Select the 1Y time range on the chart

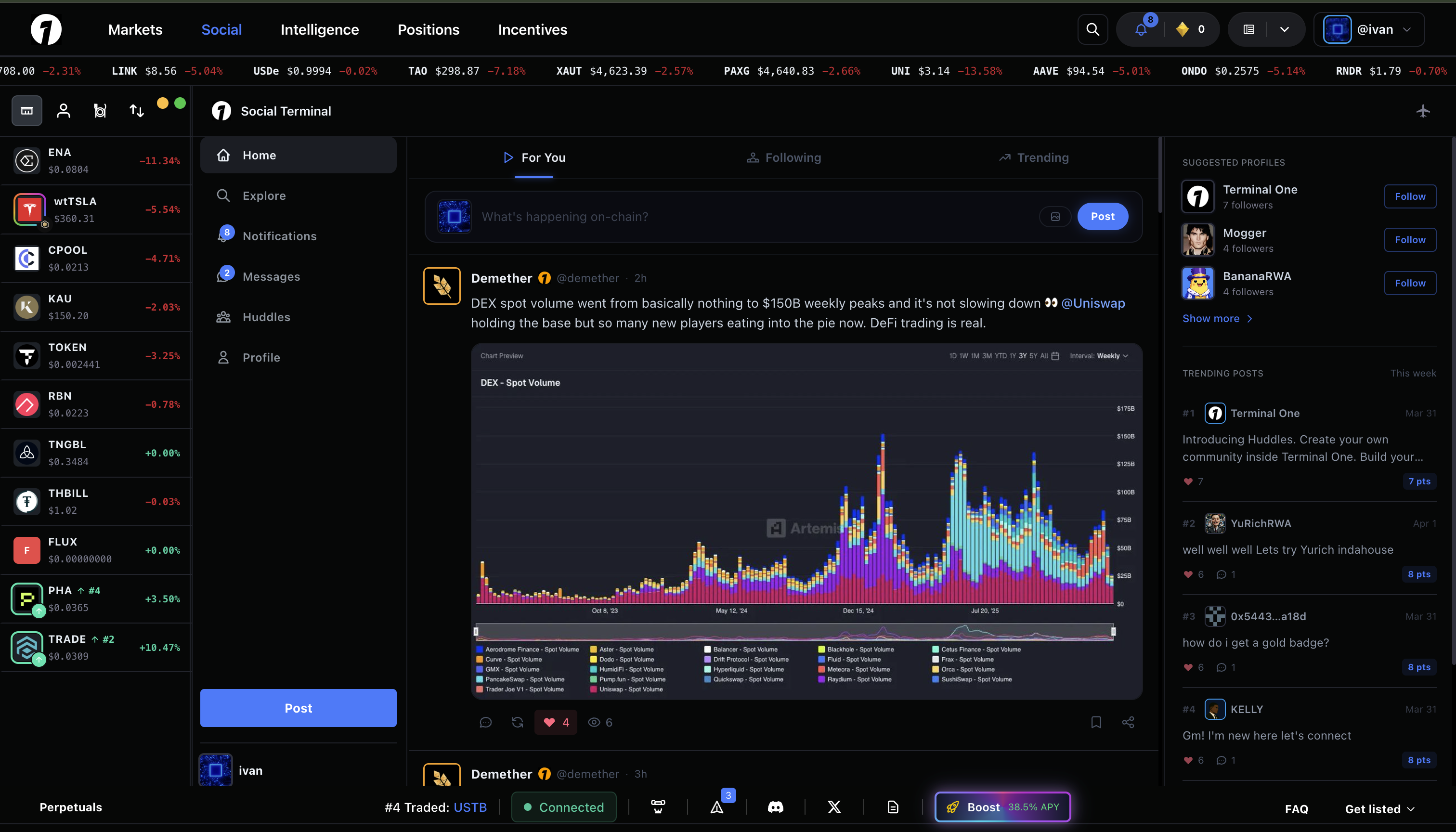click(1013, 356)
